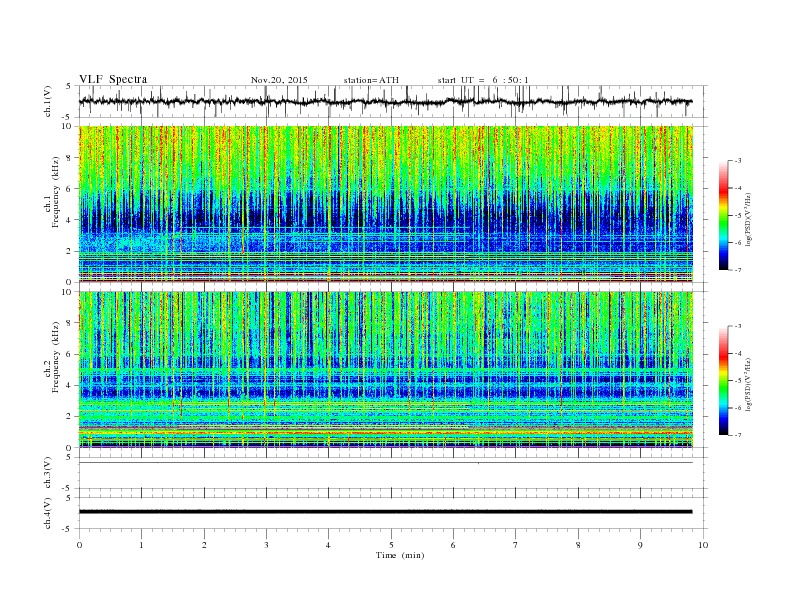Screen dimensions: 792x612
Task: Click the "3" minute tick label
Action: [x=266, y=545]
